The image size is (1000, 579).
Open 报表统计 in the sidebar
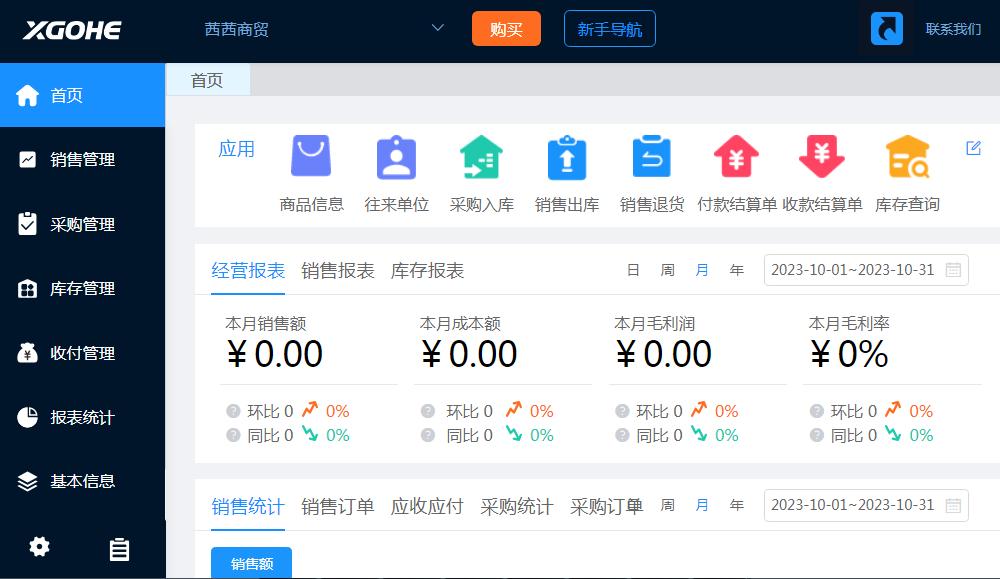click(x=82, y=417)
